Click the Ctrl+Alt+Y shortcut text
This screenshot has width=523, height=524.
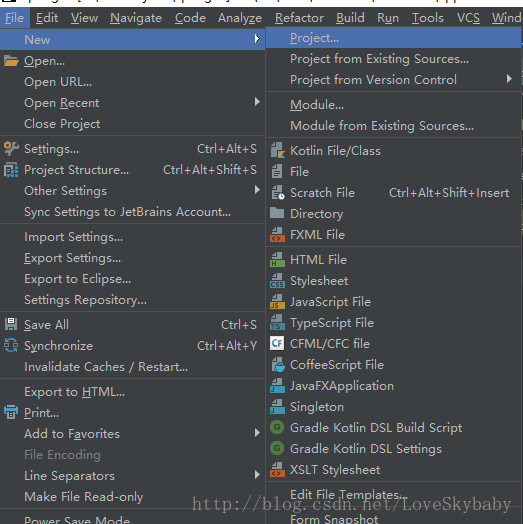coord(227,346)
